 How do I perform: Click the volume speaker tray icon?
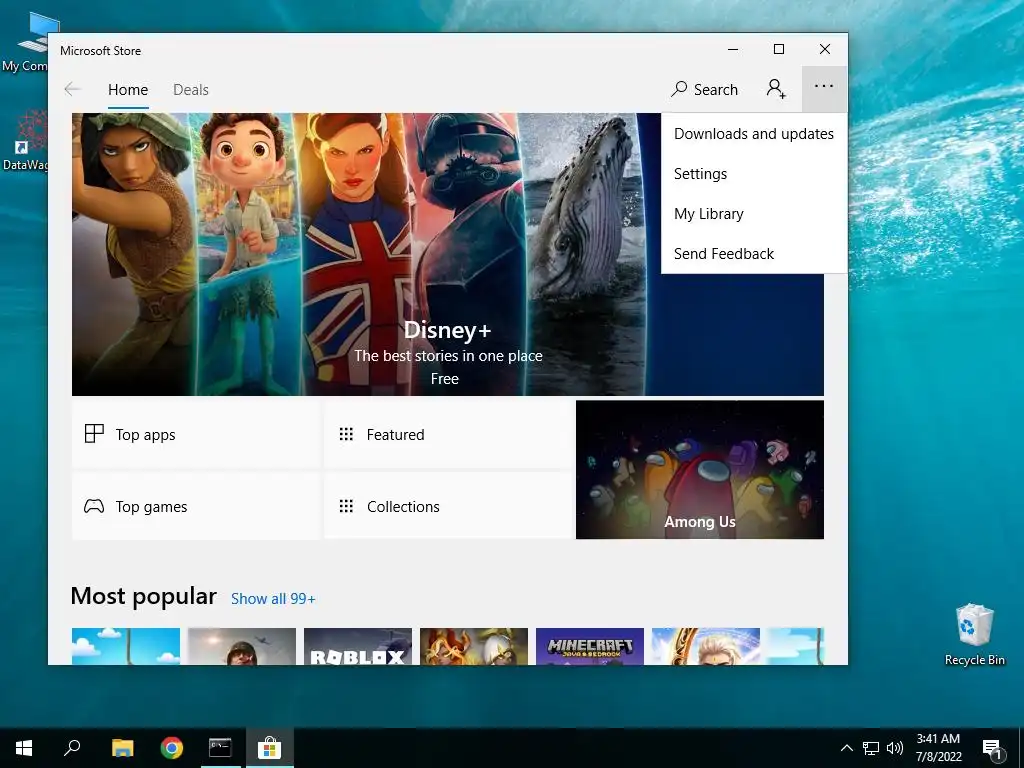pyautogui.click(x=895, y=748)
